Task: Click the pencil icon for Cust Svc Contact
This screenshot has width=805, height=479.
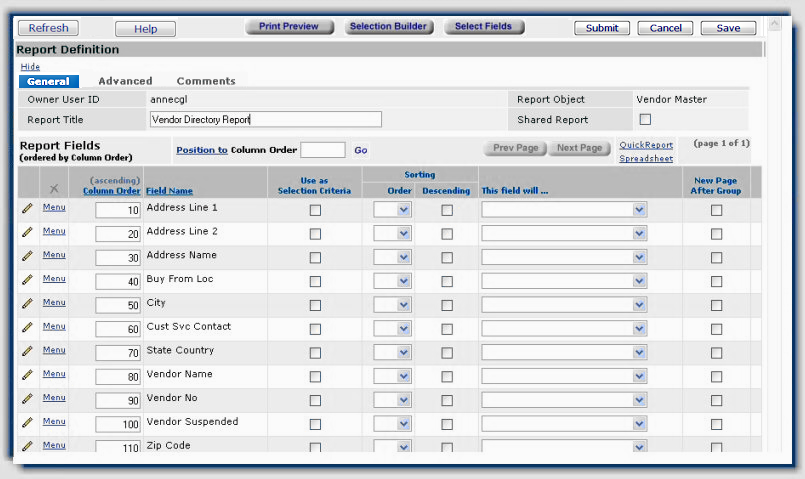Action: click(27, 327)
